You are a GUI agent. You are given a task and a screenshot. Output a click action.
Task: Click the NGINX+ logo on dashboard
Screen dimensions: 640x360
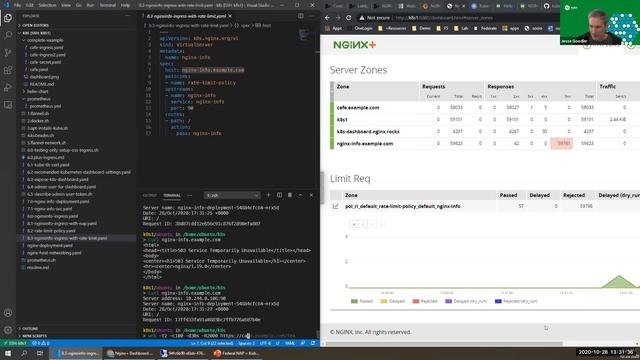[x=354, y=45]
